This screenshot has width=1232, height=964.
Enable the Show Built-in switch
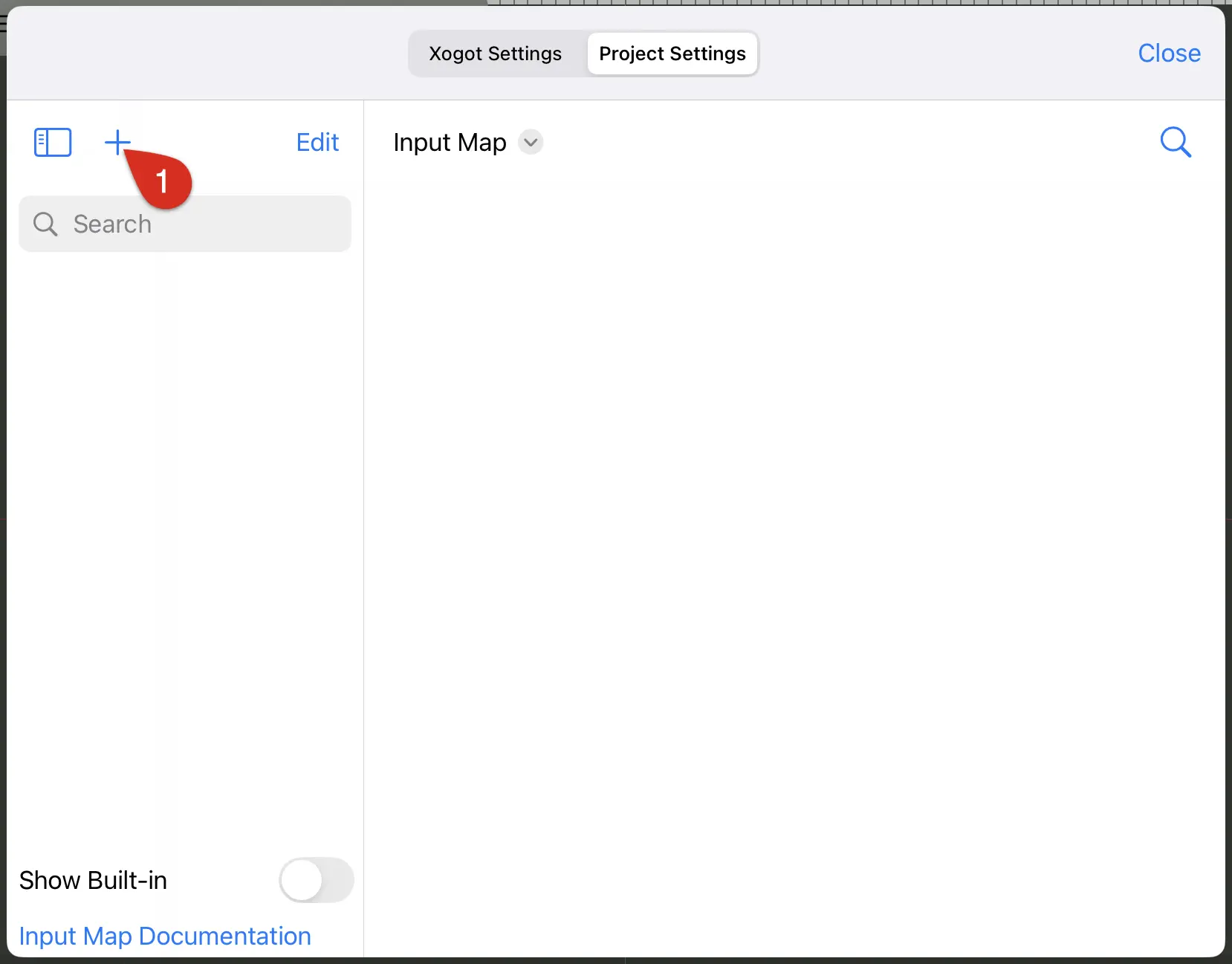(x=317, y=880)
